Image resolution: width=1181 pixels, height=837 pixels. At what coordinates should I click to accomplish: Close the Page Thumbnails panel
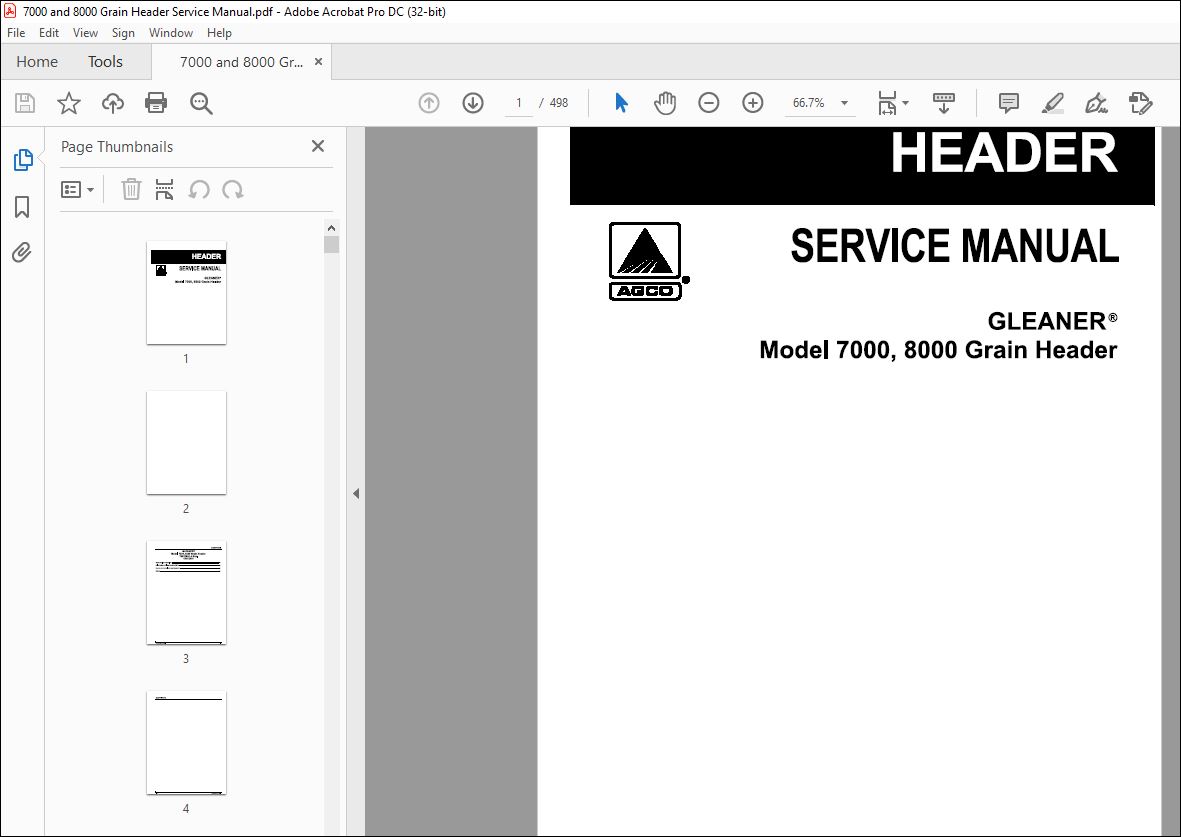pos(318,146)
